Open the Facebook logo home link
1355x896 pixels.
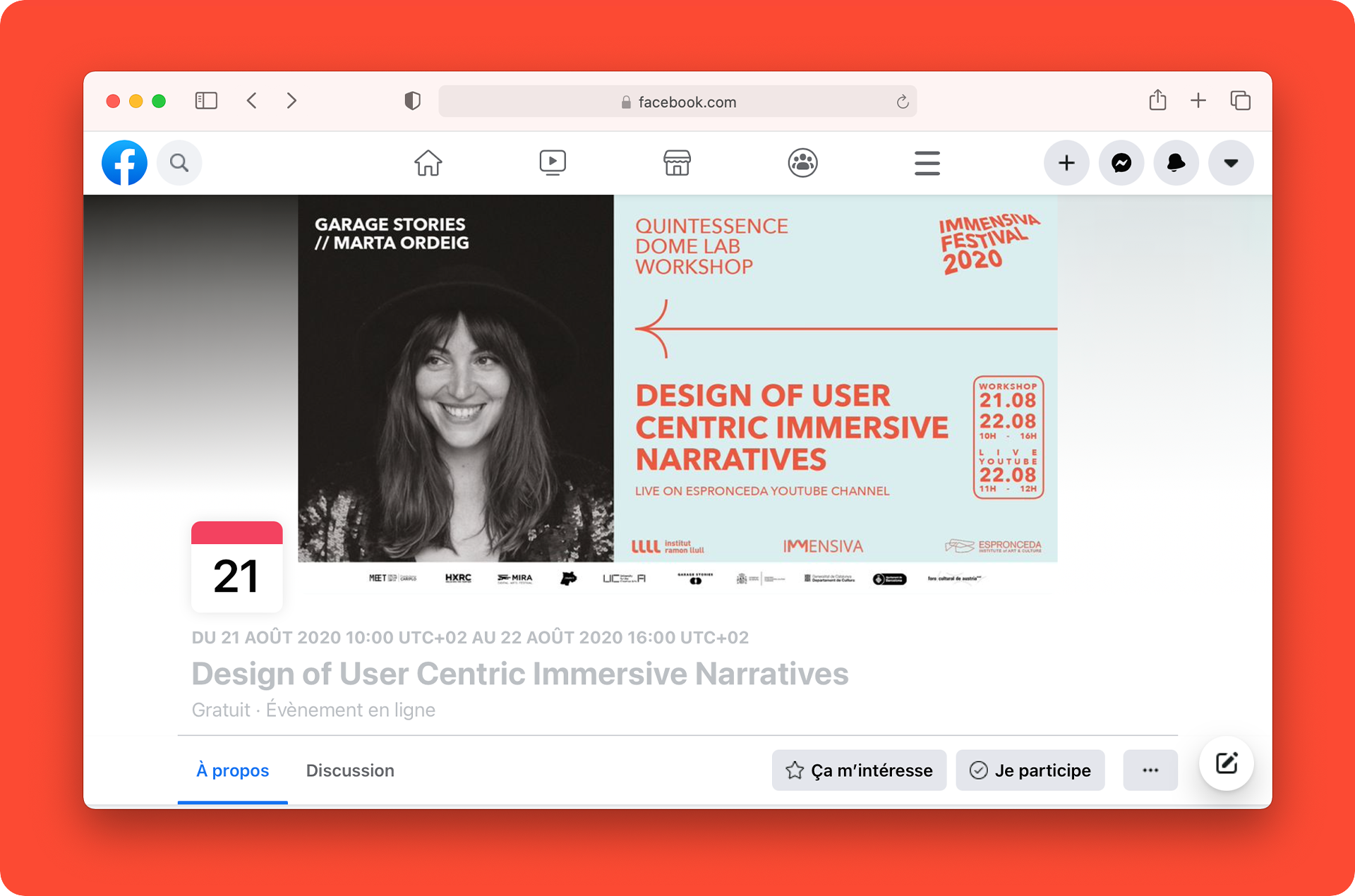(124, 163)
